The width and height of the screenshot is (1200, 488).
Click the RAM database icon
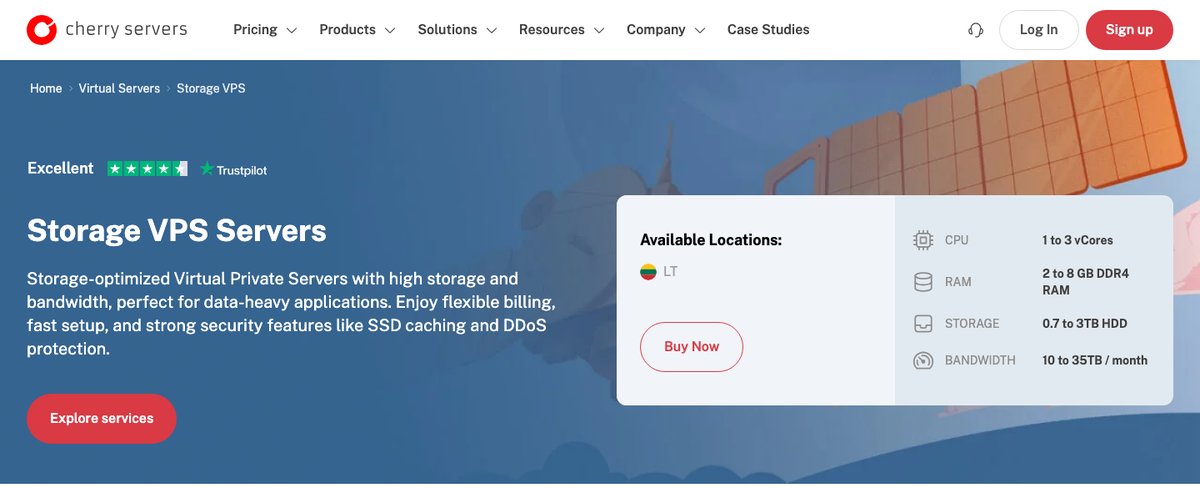click(x=923, y=282)
